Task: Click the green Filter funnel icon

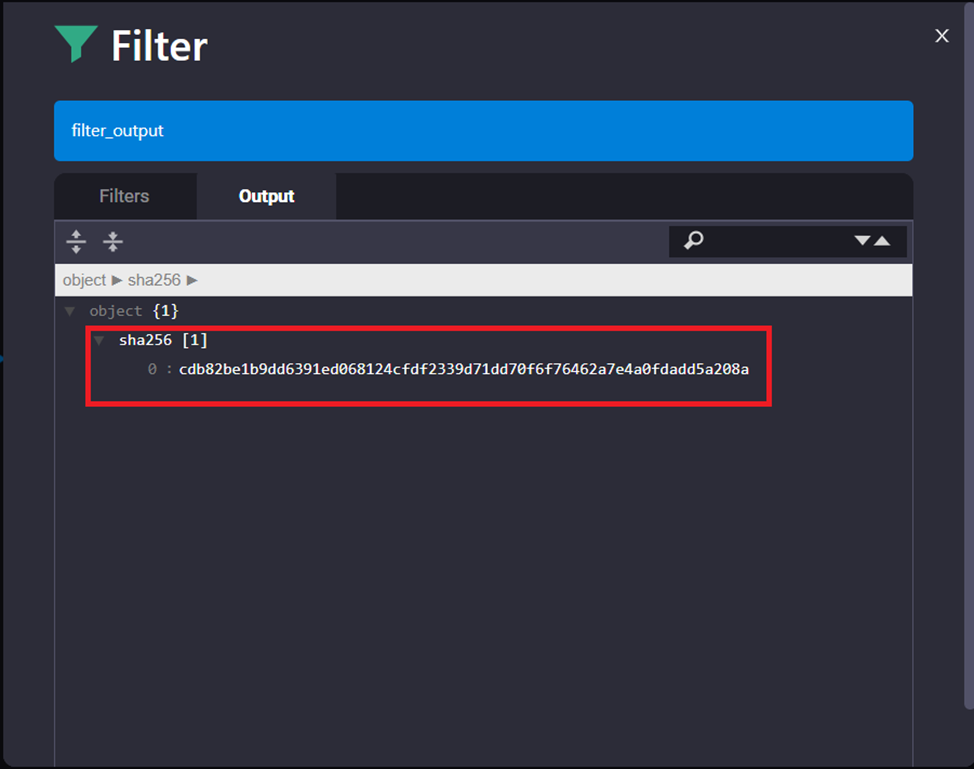Action: click(76, 43)
